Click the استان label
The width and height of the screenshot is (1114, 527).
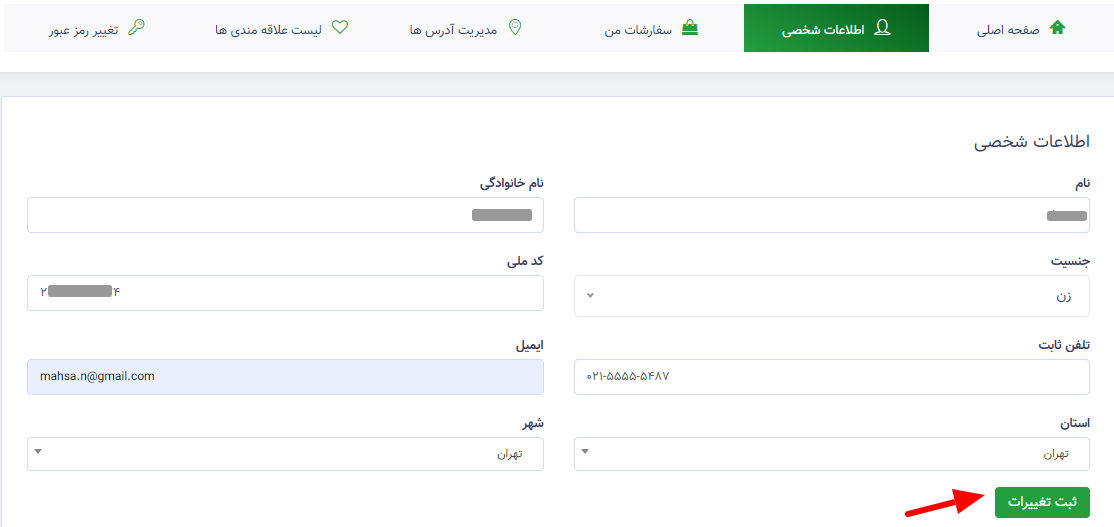(x=1075, y=423)
